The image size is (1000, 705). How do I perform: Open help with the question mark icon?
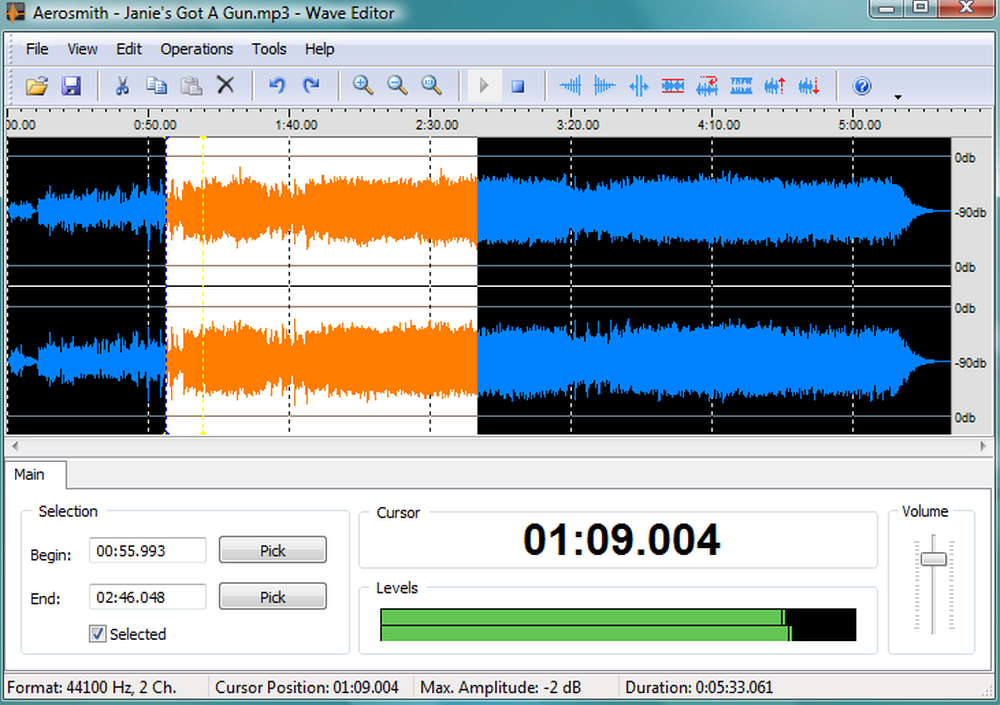click(862, 85)
